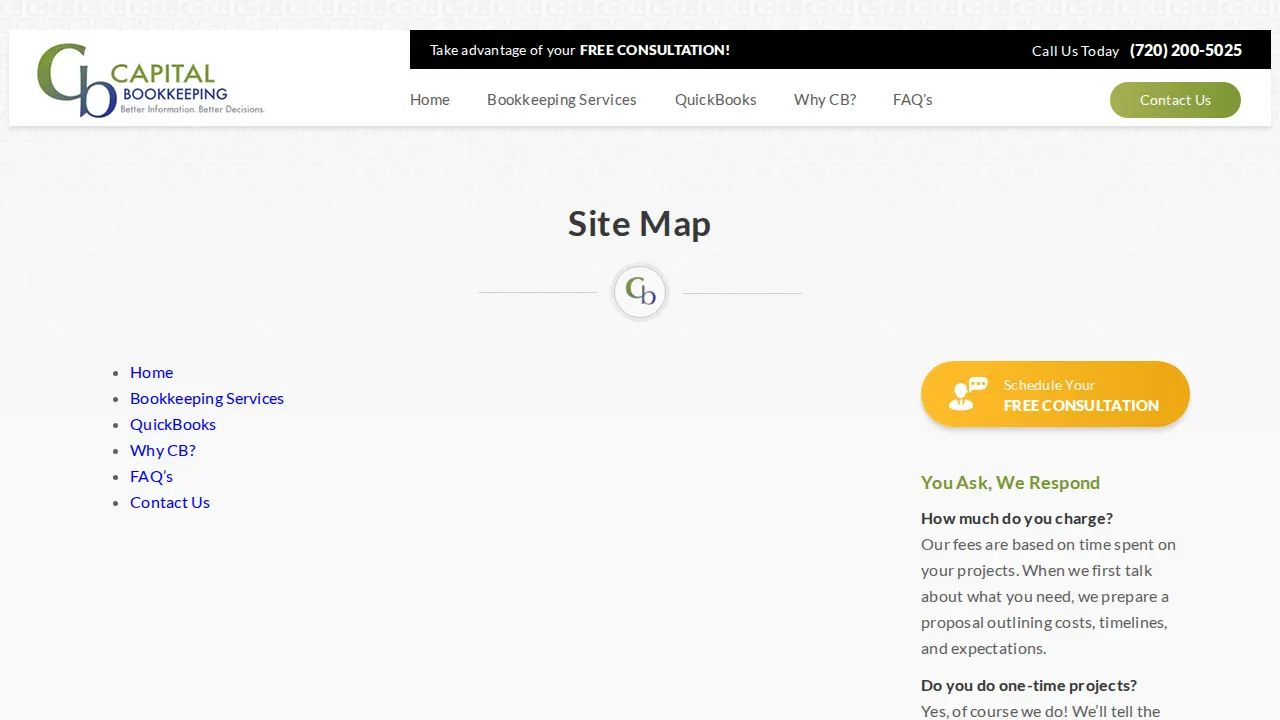Click the consultation chat icon on orange button
This screenshot has height=720, width=1280.
pyautogui.click(x=968, y=394)
